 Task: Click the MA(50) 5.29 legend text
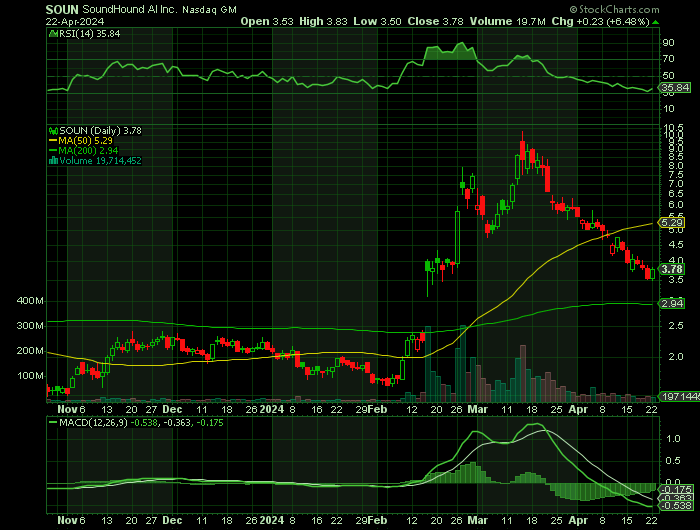pos(85,141)
